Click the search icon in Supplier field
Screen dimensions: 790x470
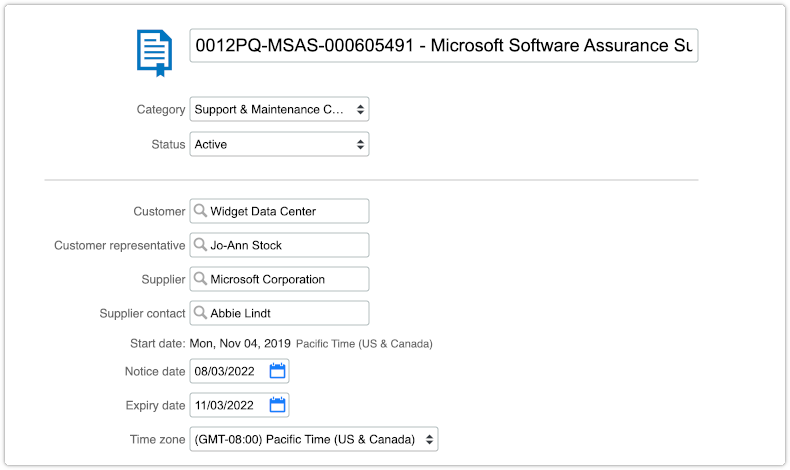200,279
